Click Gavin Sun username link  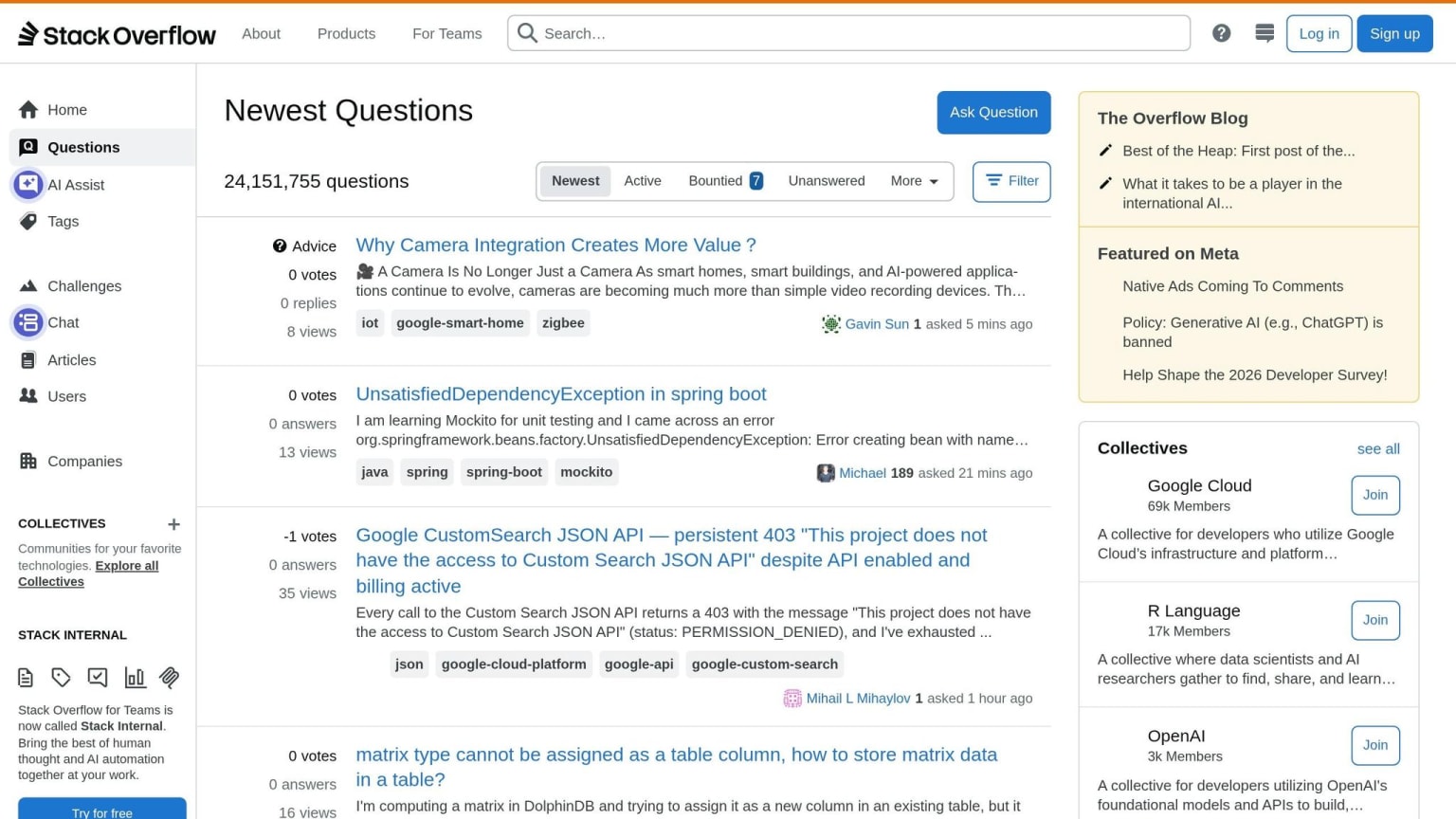877,324
